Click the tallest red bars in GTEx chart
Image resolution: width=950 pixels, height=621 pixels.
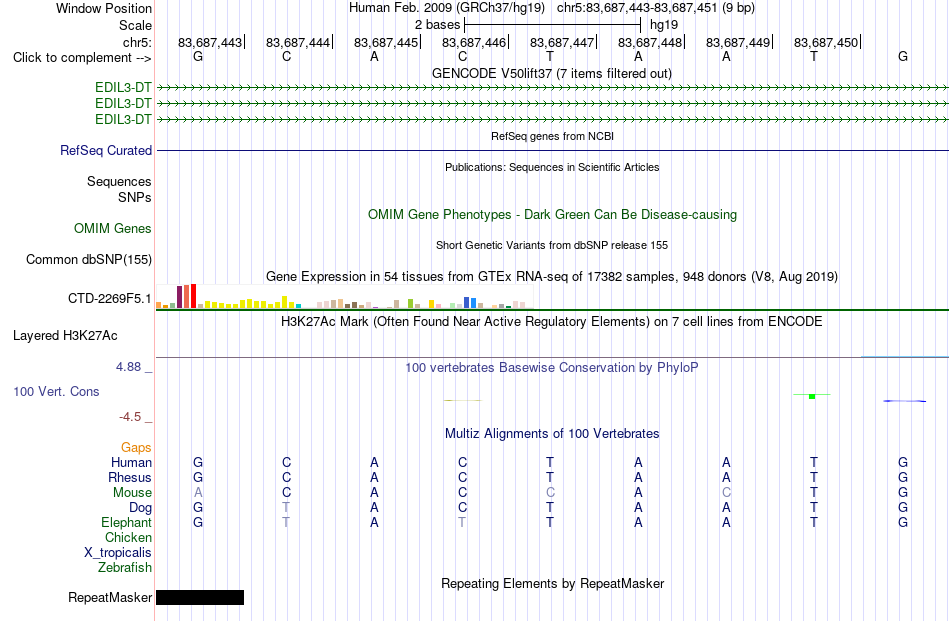pyautogui.click(x=190, y=296)
